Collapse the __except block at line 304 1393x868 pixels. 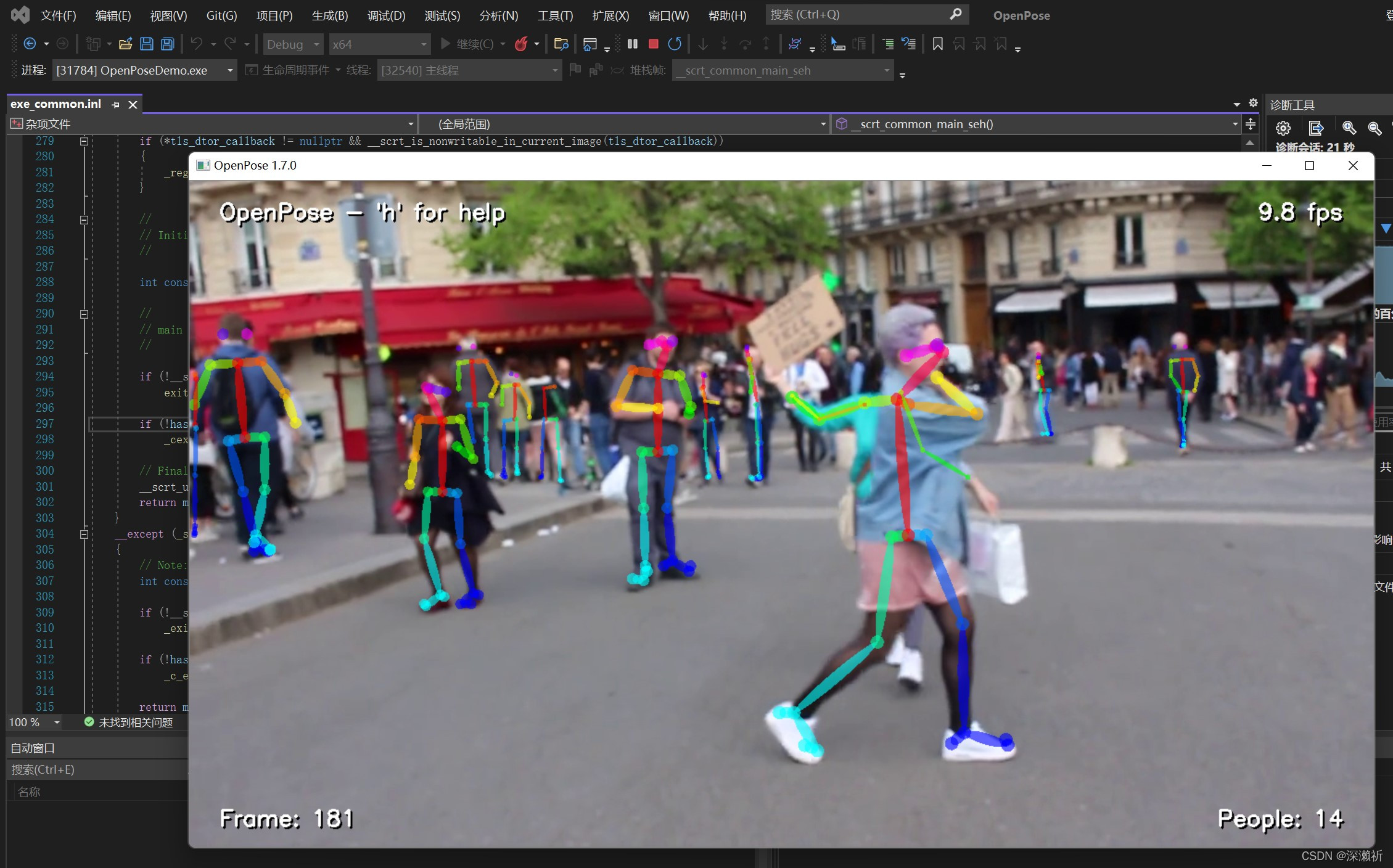coord(84,534)
